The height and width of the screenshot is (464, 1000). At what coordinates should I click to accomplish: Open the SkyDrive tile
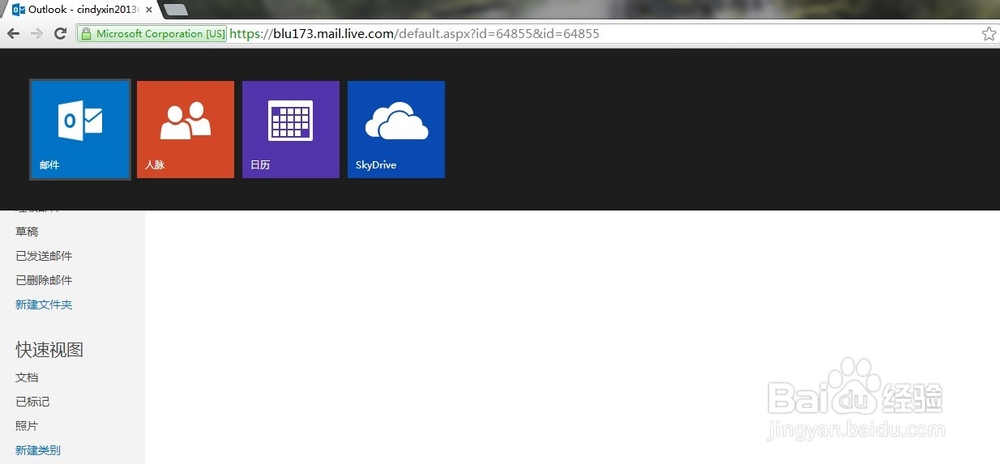coord(396,129)
